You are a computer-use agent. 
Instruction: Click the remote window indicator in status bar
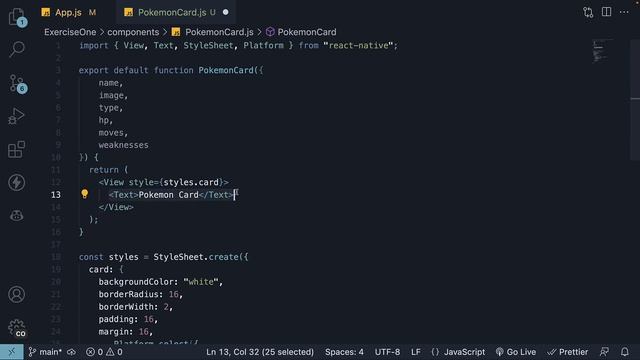(x=11, y=352)
